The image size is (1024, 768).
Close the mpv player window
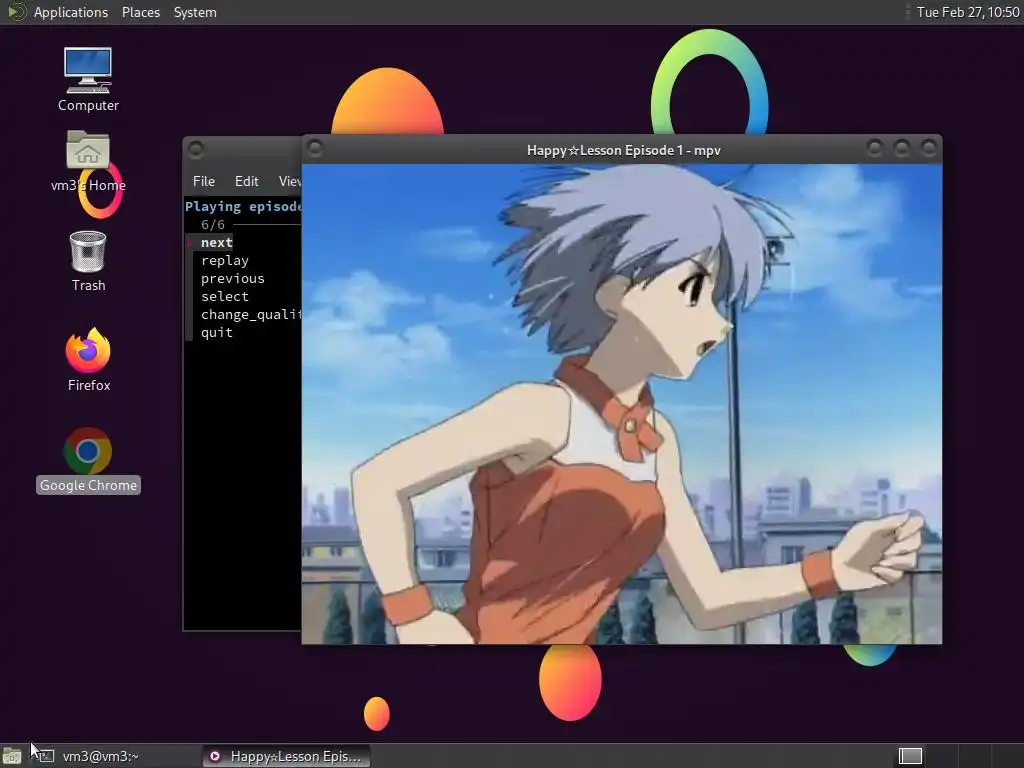928,148
